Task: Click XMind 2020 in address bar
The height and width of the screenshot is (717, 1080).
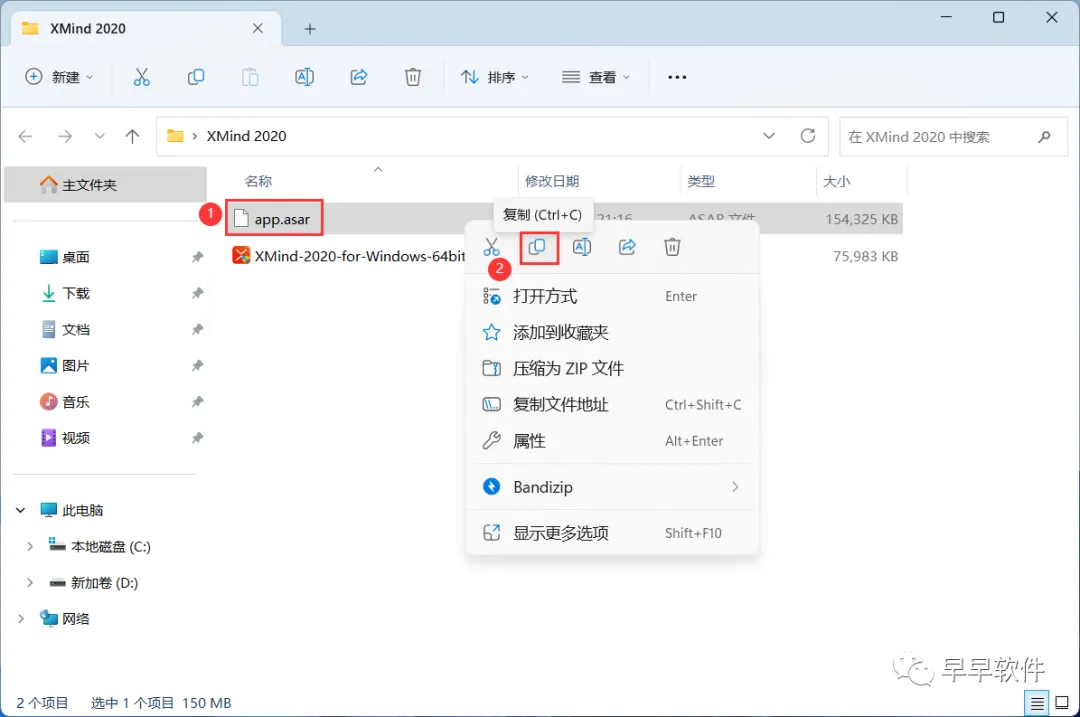Action: [x=247, y=136]
